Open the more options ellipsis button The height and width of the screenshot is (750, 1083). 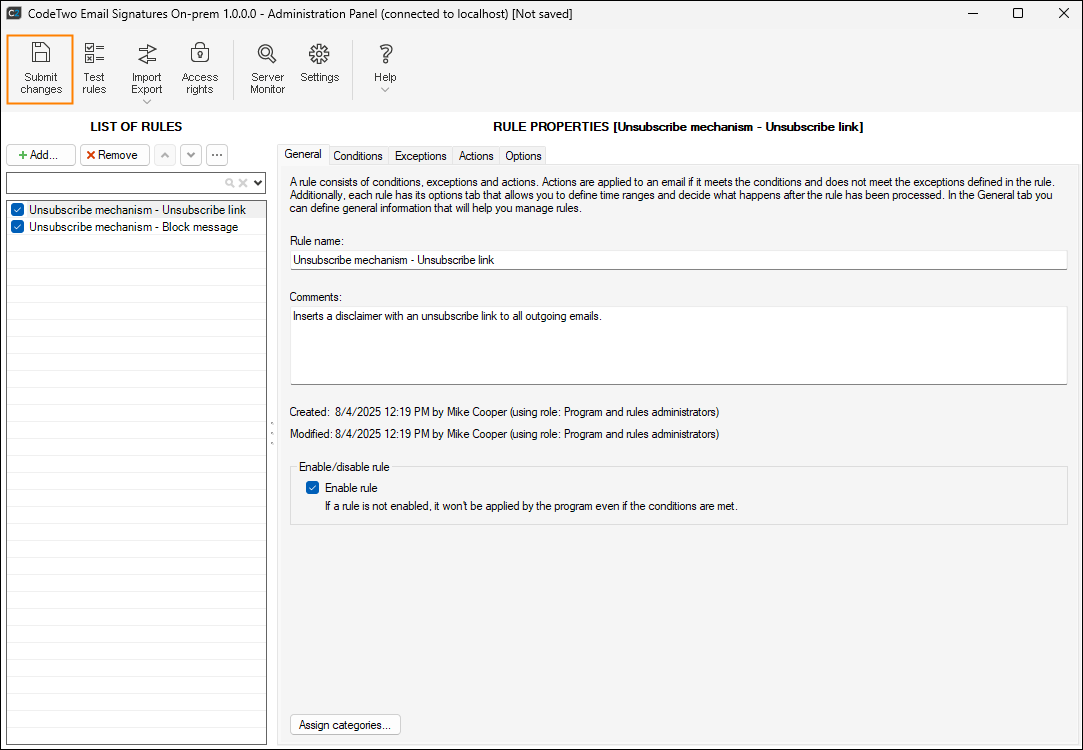[x=216, y=155]
